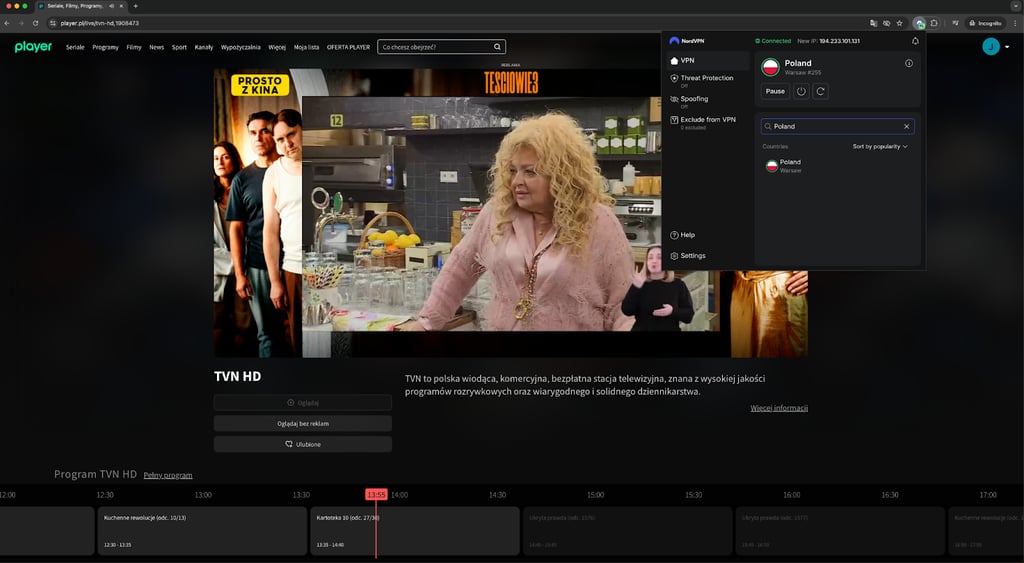Click the Player logo in the site header

click(33, 47)
